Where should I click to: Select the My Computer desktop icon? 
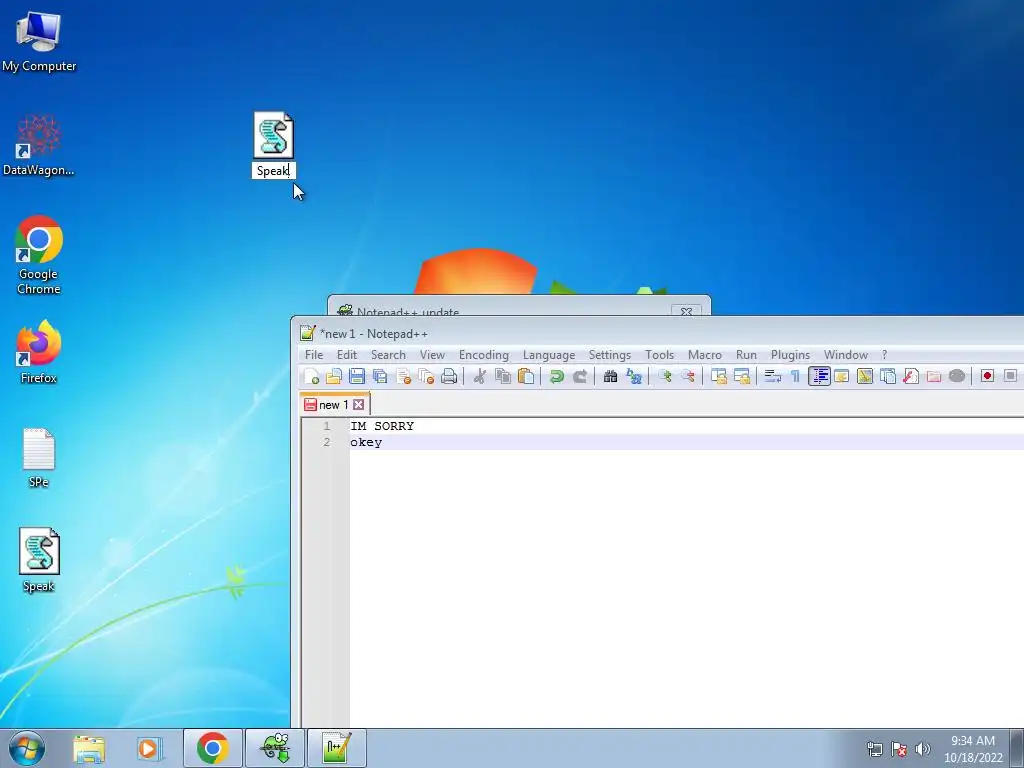tap(39, 40)
